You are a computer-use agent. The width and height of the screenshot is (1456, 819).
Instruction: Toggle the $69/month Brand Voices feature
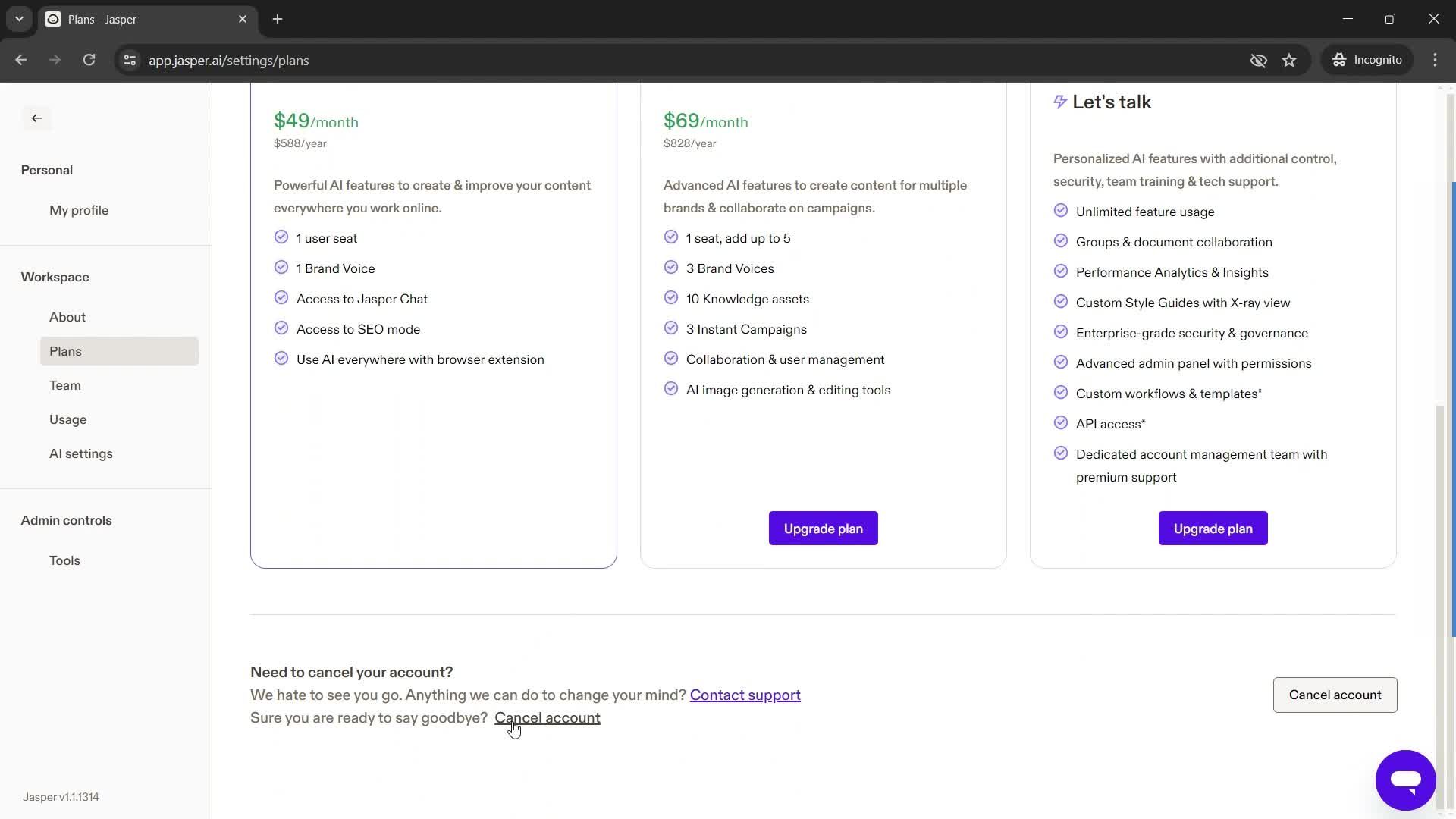point(672,267)
